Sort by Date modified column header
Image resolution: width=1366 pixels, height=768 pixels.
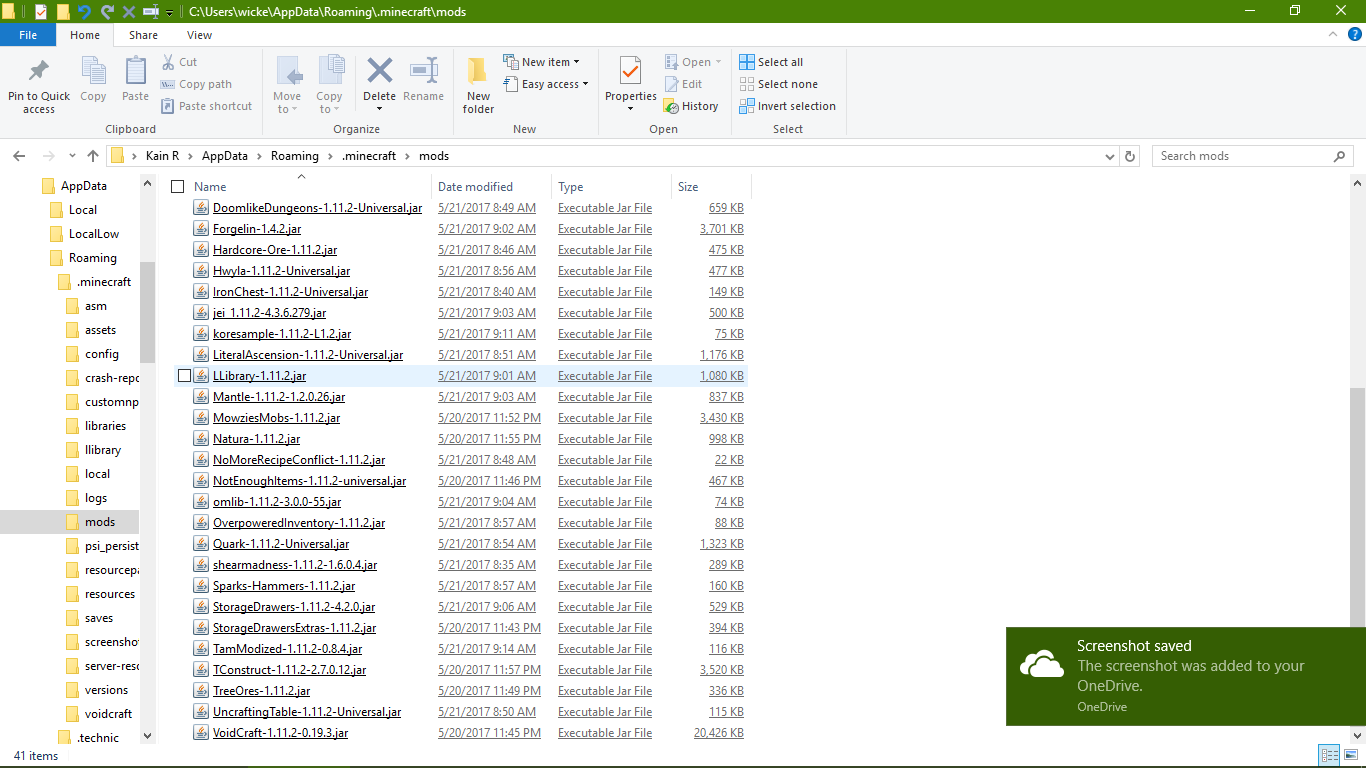pyautogui.click(x=492, y=187)
